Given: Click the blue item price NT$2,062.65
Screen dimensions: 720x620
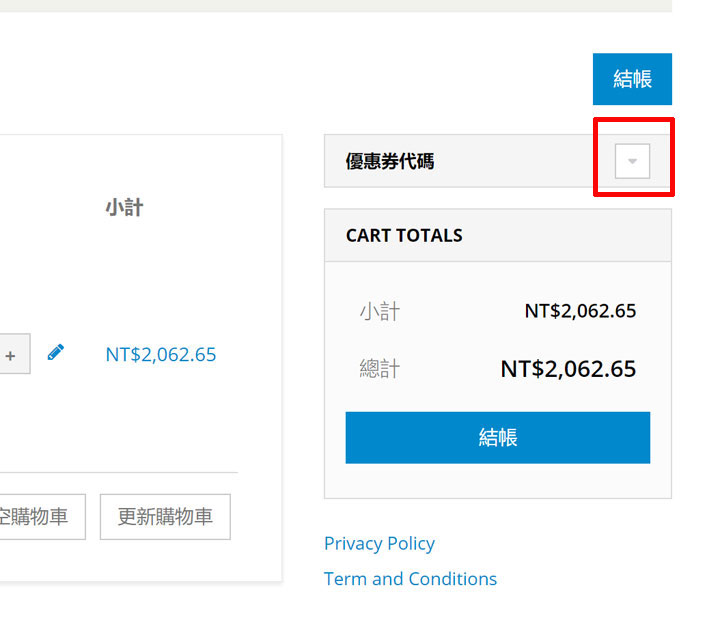Looking at the screenshot, I should pyautogui.click(x=160, y=355).
